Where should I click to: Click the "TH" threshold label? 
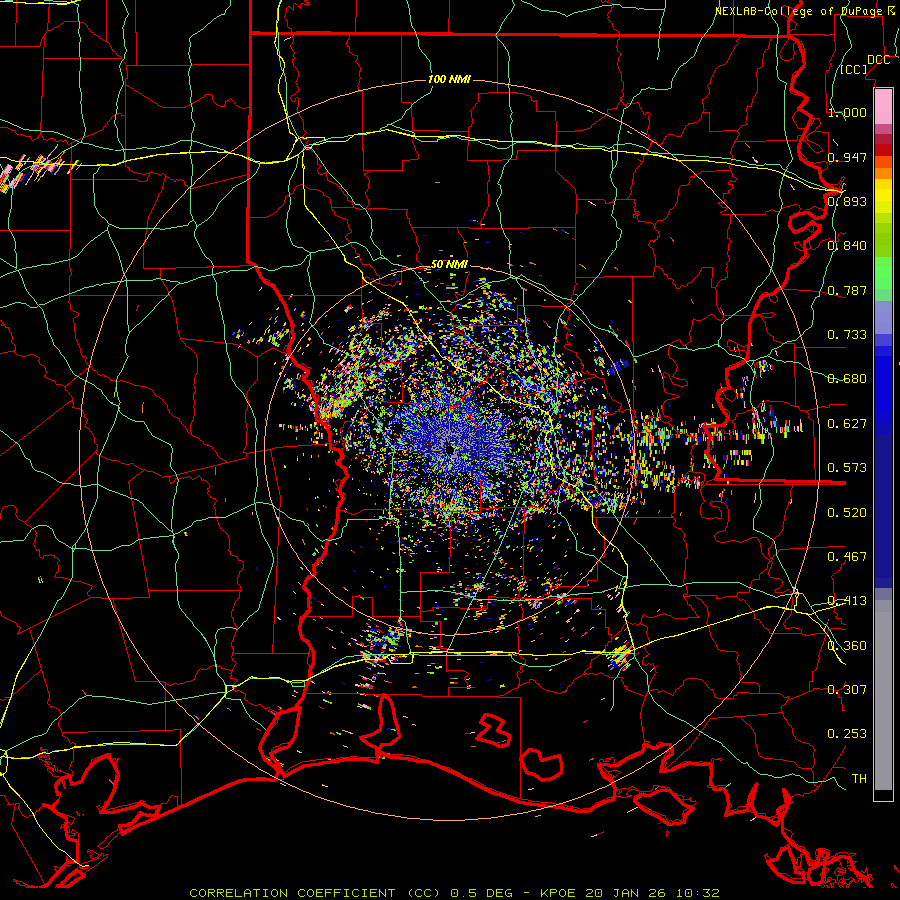[859, 779]
